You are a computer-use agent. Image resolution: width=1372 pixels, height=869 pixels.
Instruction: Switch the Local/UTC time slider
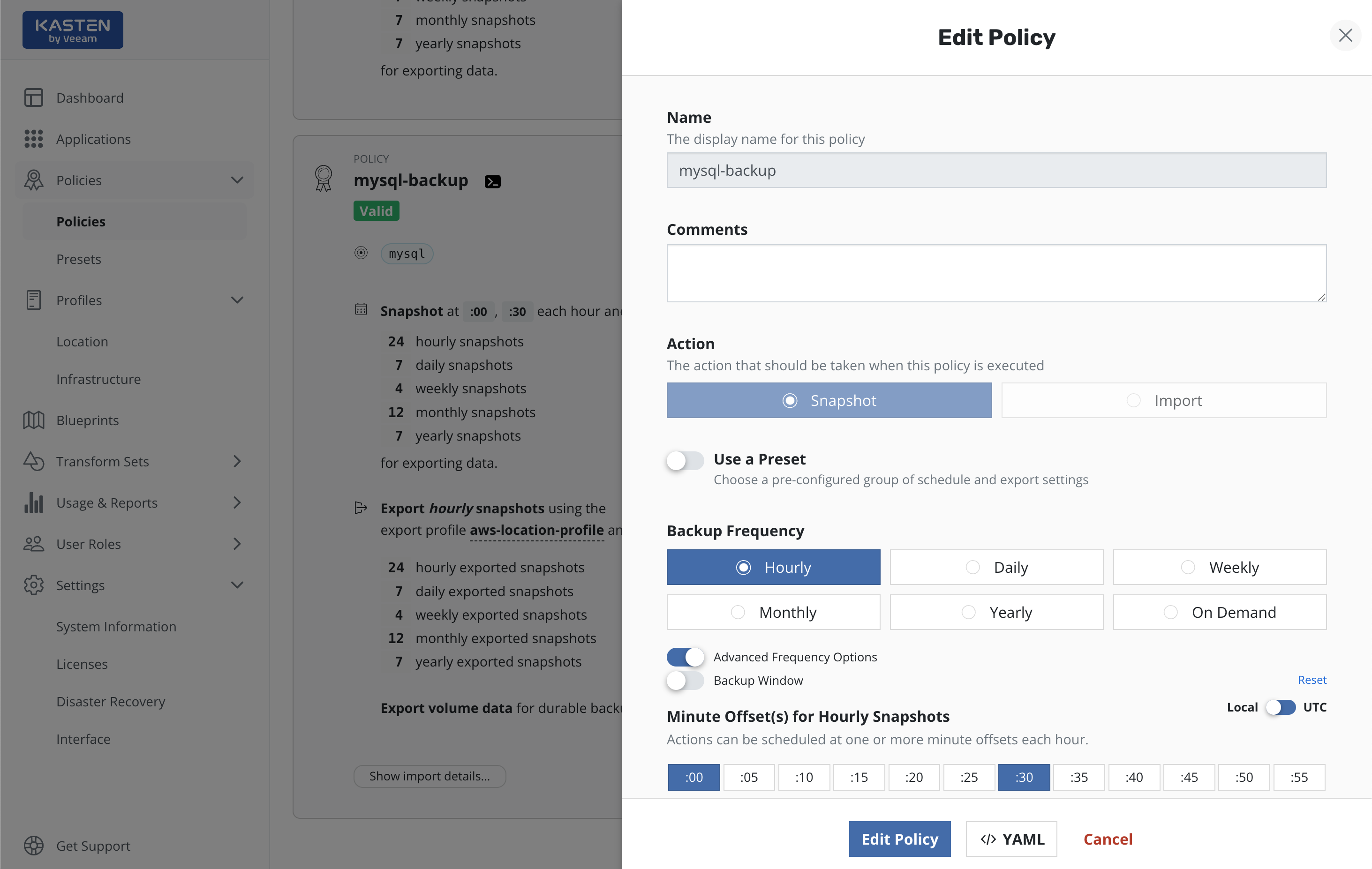click(1280, 707)
